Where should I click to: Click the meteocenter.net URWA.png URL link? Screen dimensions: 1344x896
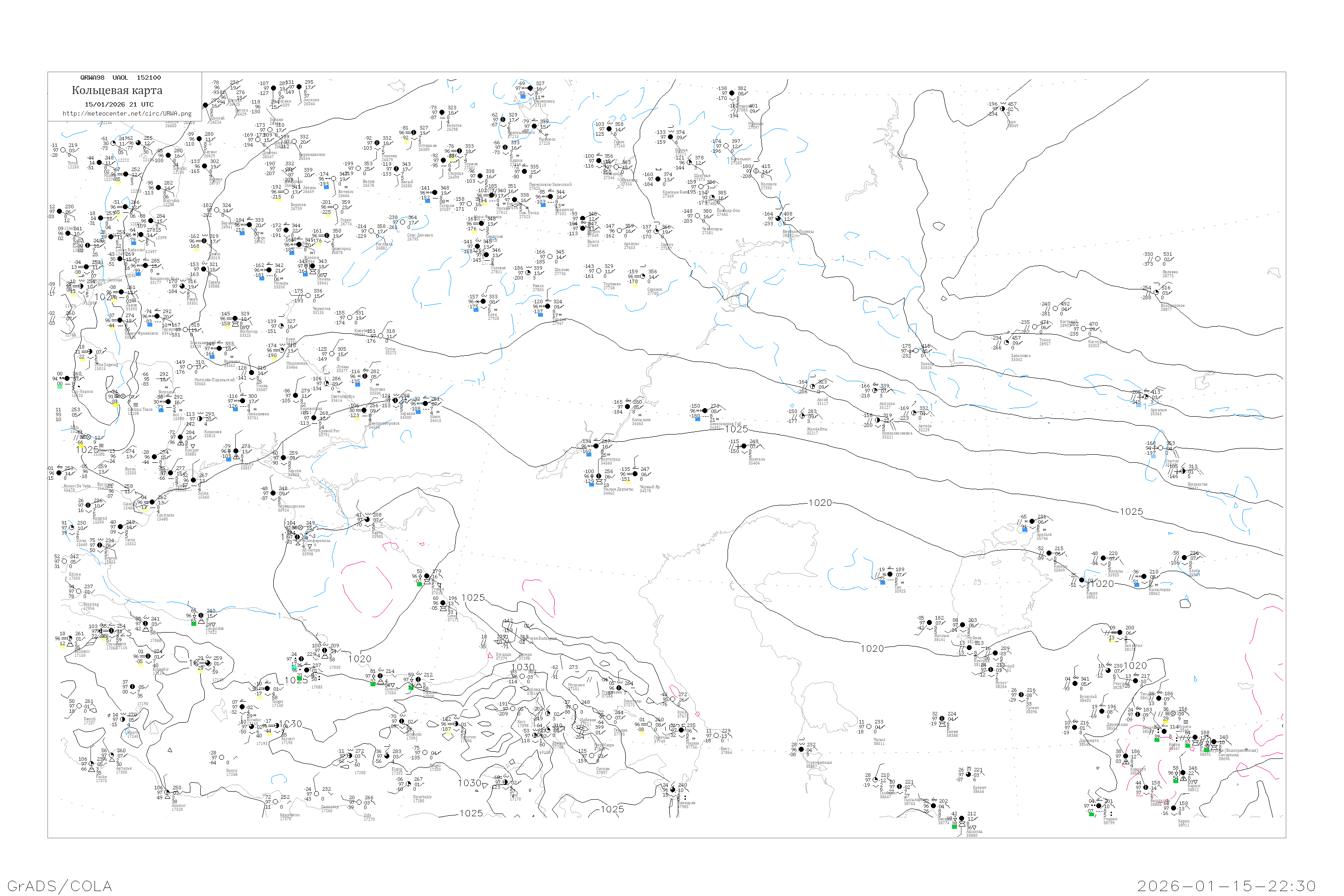click(127, 114)
